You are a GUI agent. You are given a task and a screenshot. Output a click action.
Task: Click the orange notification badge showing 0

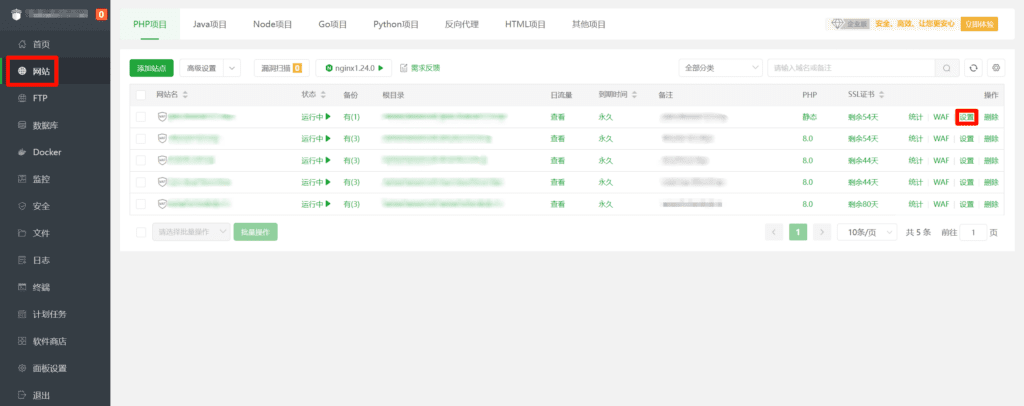[x=101, y=14]
